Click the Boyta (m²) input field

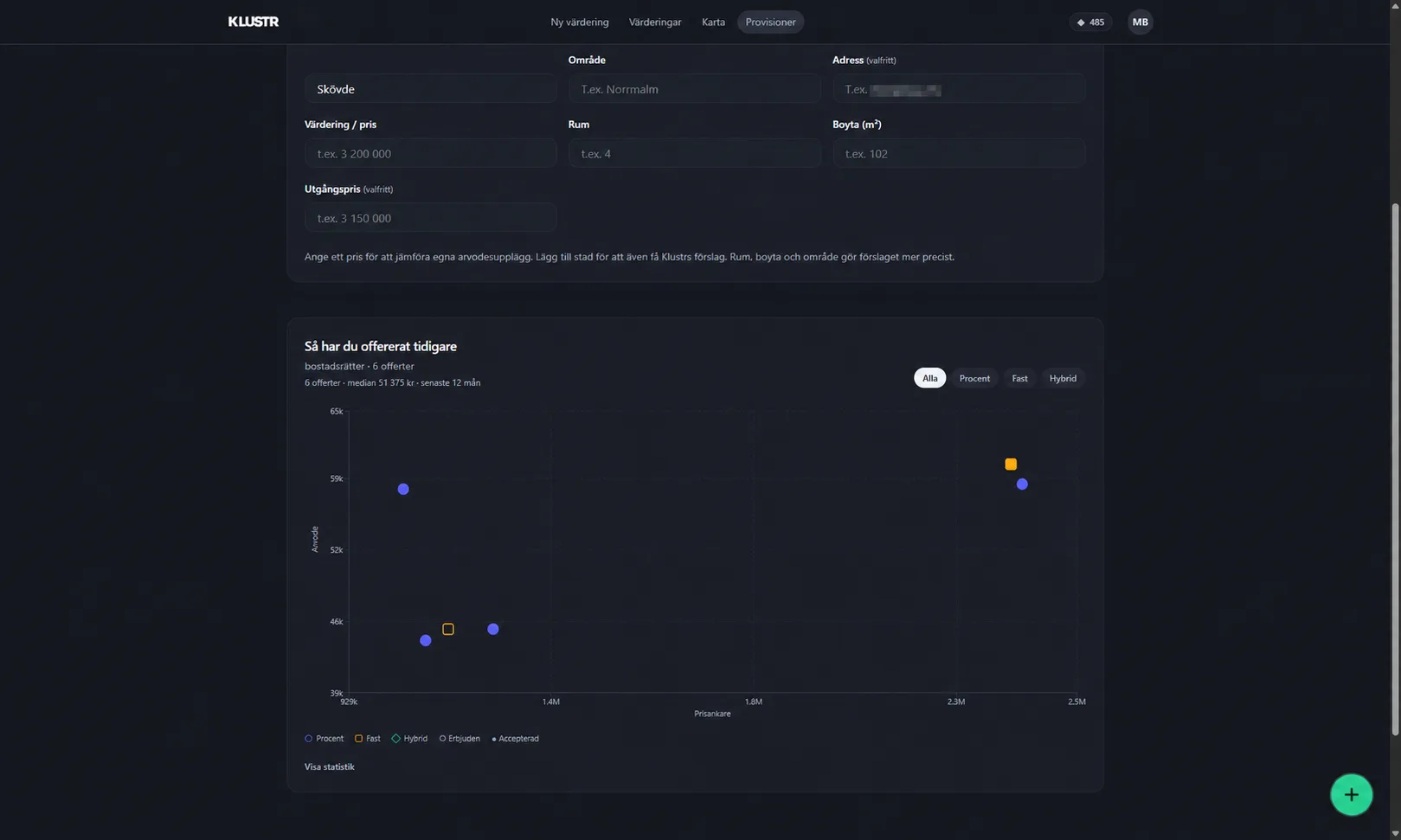(959, 153)
